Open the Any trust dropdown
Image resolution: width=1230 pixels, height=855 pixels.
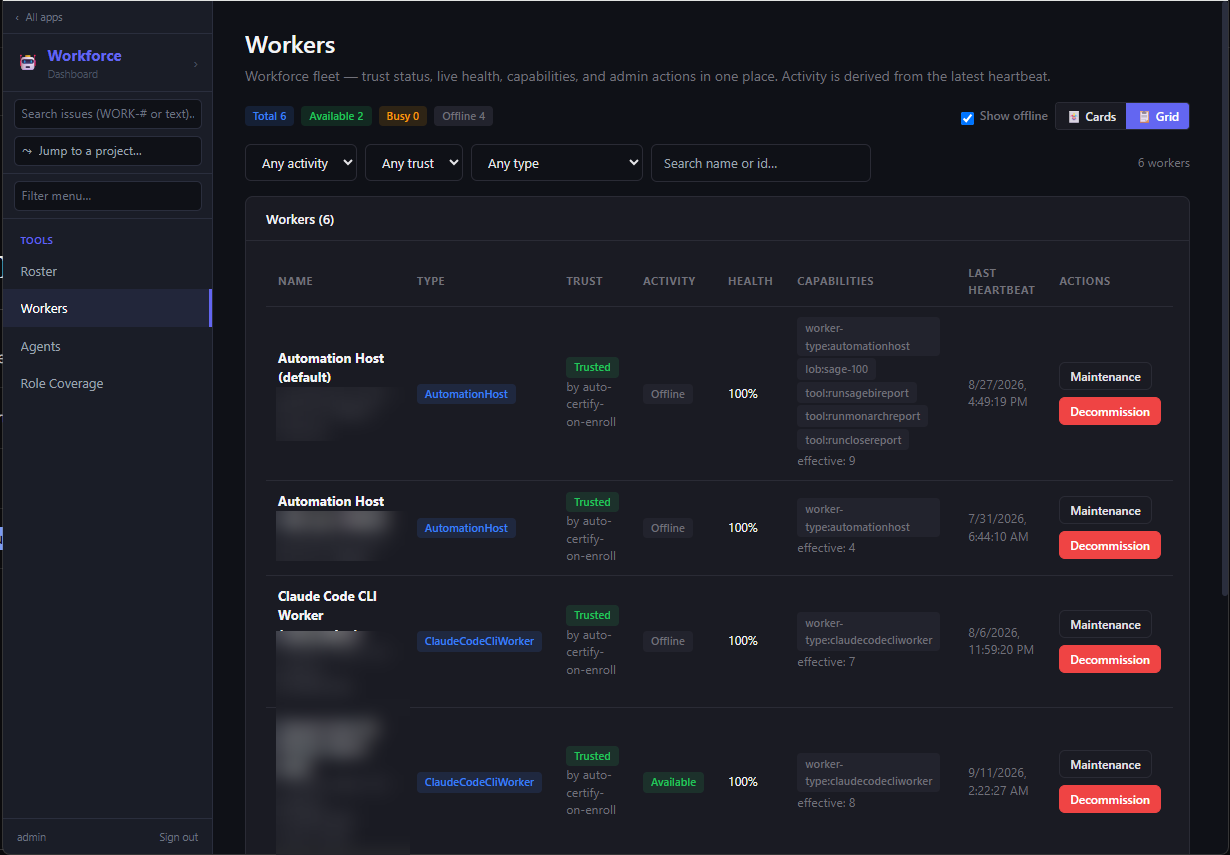414,163
